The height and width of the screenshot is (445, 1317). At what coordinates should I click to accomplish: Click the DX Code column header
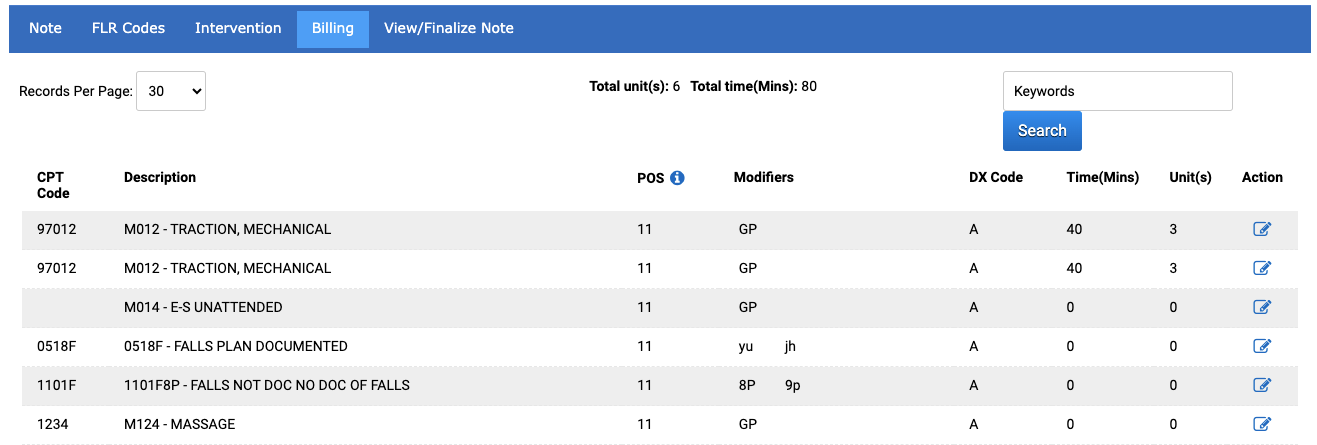[996, 177]
